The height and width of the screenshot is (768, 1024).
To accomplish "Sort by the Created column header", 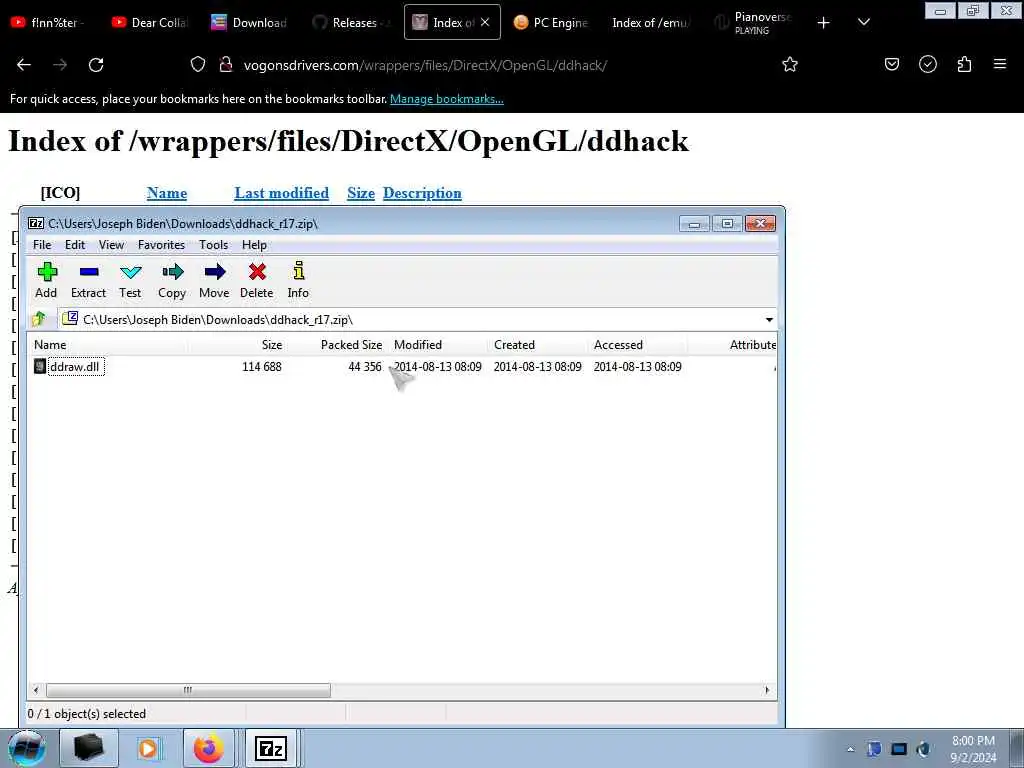I will pos(537,345).
